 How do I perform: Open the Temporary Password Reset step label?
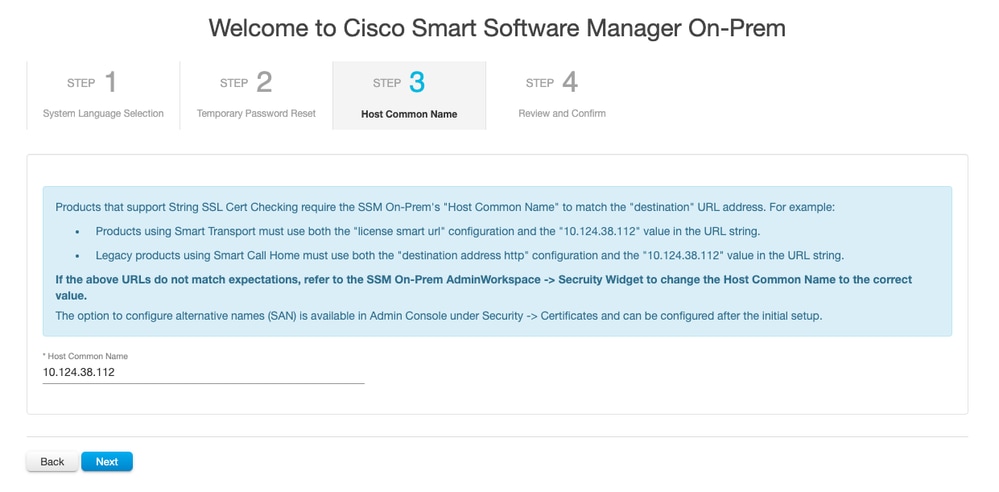click(256, 114)
